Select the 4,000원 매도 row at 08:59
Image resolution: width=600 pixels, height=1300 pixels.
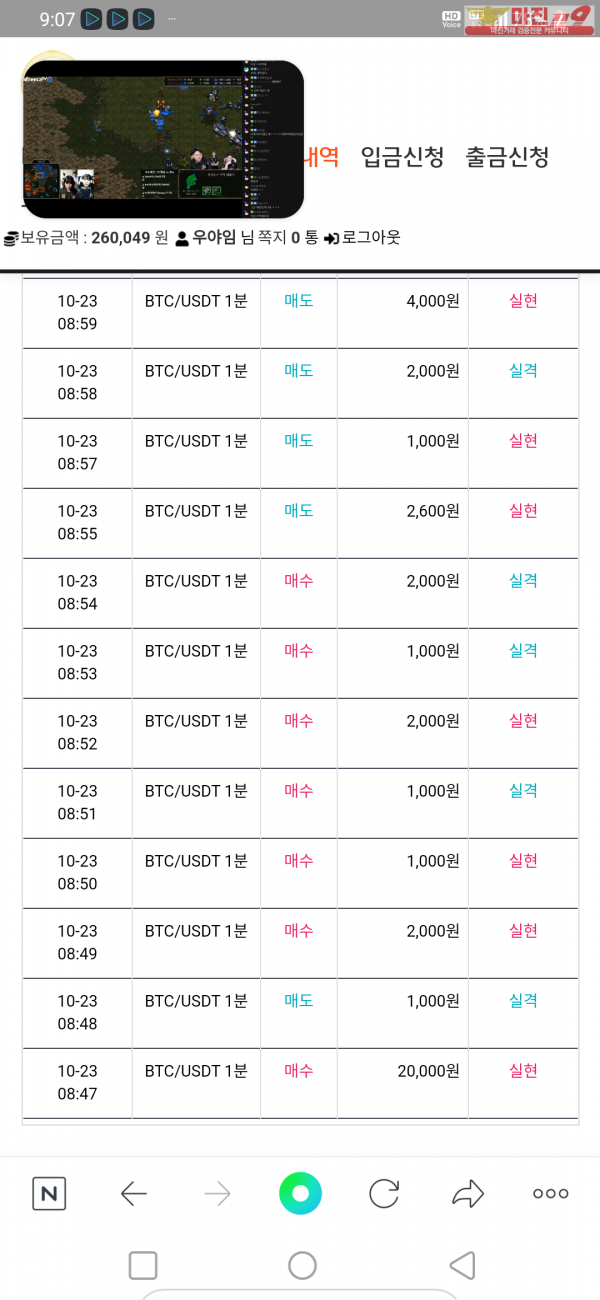pos(300,313)
